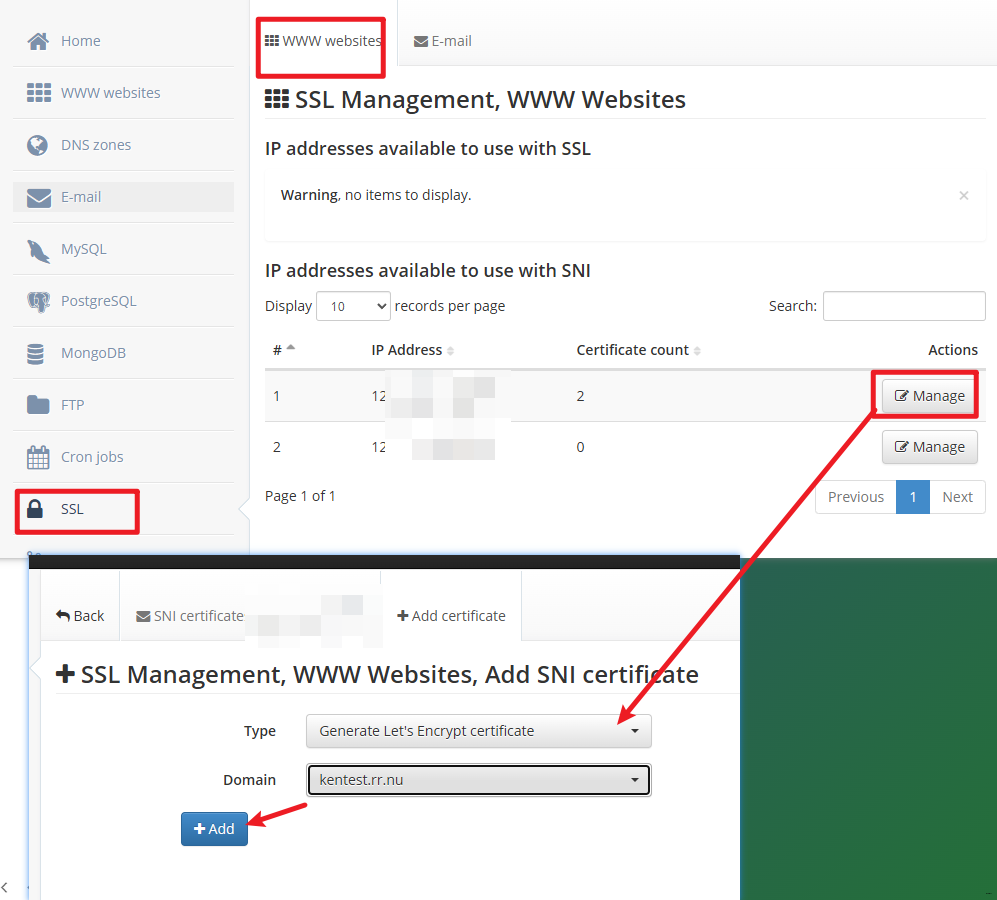Click Manage for the first IP address

tap(929, 396)
